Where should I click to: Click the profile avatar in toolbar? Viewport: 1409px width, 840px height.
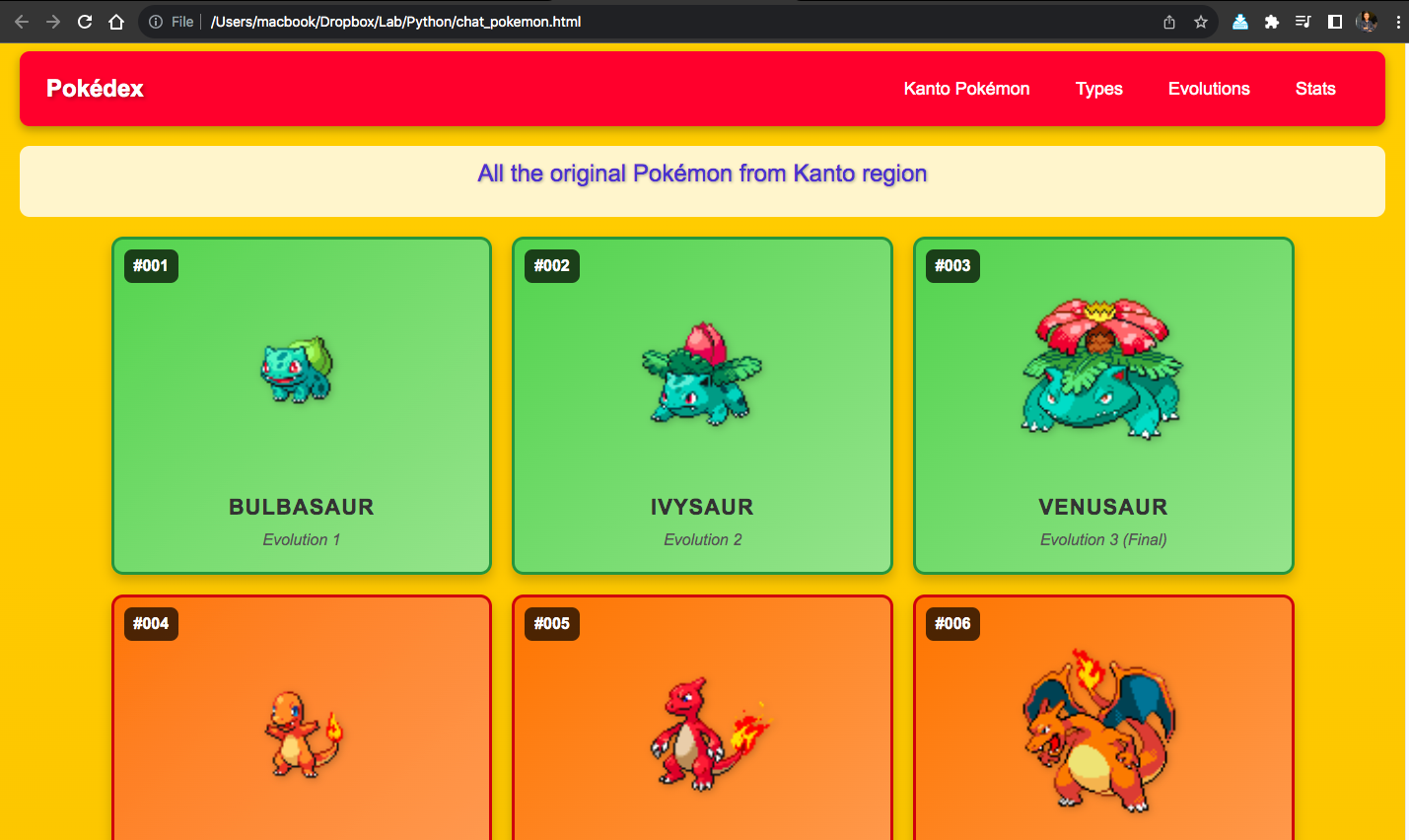(1367, 22)
